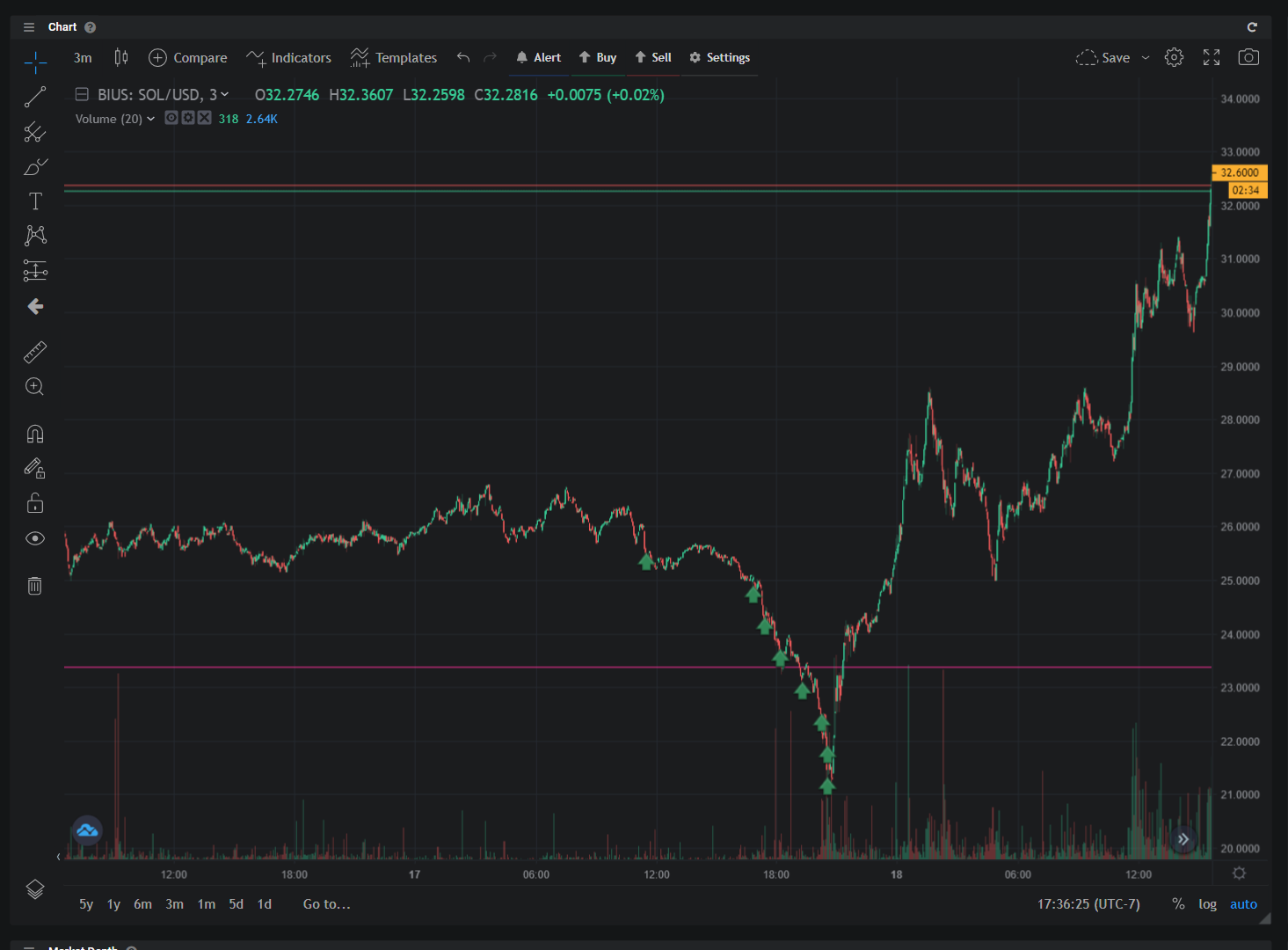Image resolution: width=1288 pixels, height=950 pixels.
Task: Open the candle chart style selector
Action: (121, 58)
